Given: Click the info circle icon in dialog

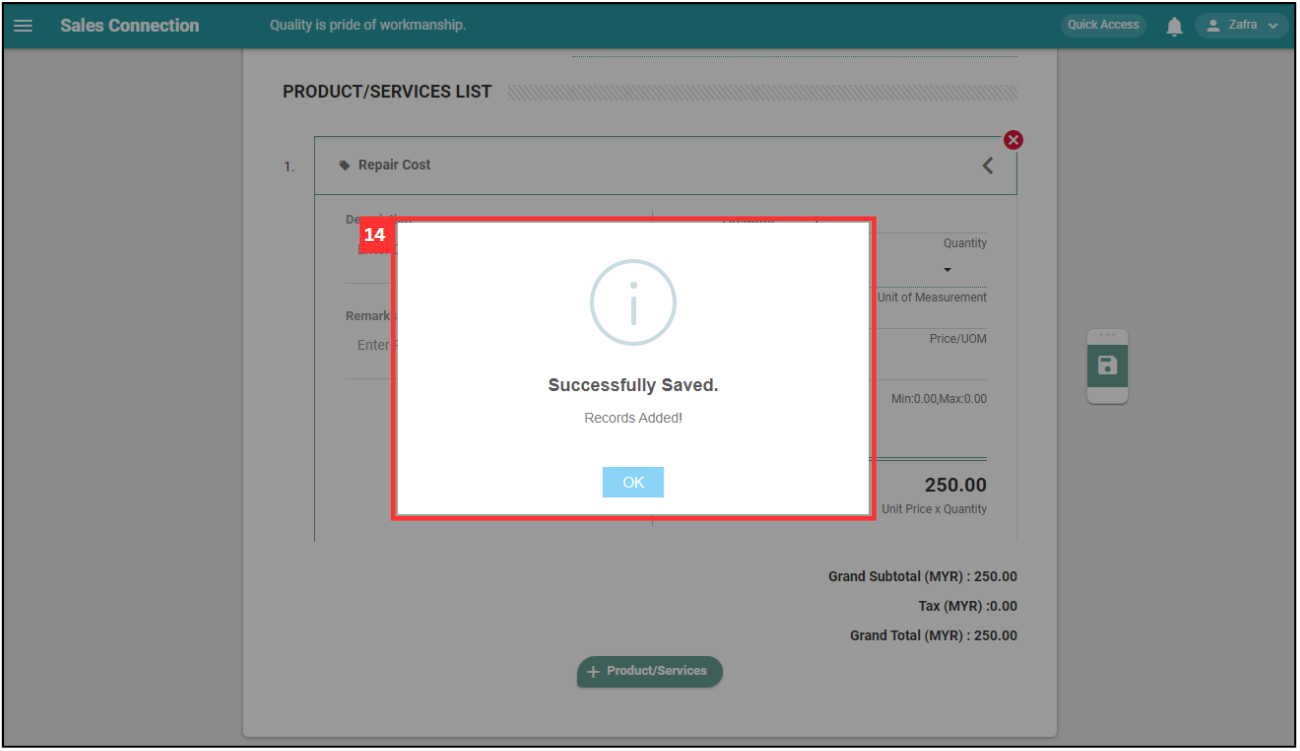Looking at the screenshot, I should point(633,303).
